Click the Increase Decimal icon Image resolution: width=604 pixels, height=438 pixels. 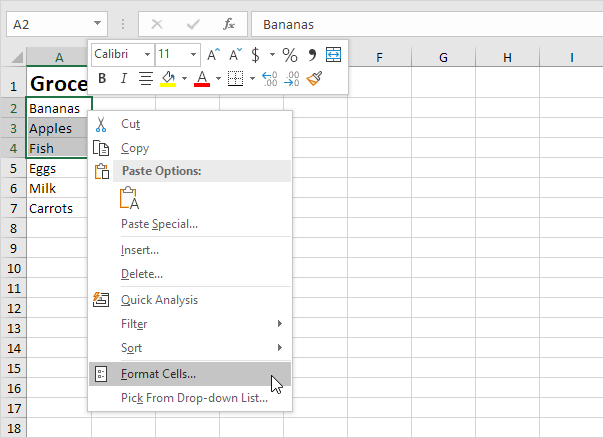pos(270,78)
